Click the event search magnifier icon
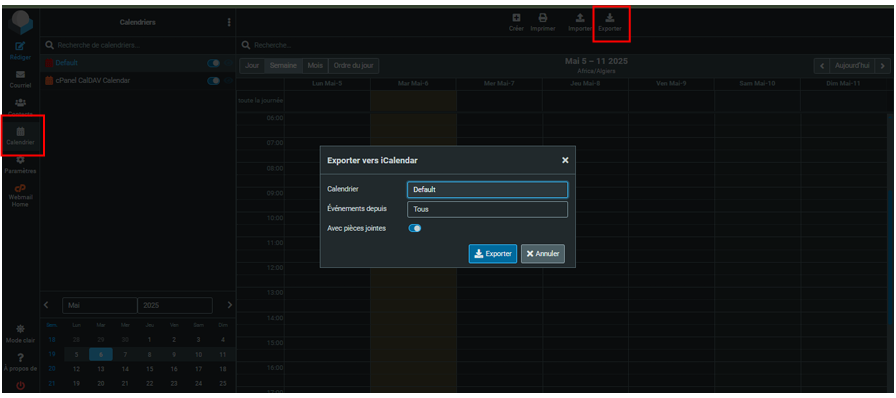Image resolution: width=896 pixels, height=398 pixels. click(x=246, y=45)
